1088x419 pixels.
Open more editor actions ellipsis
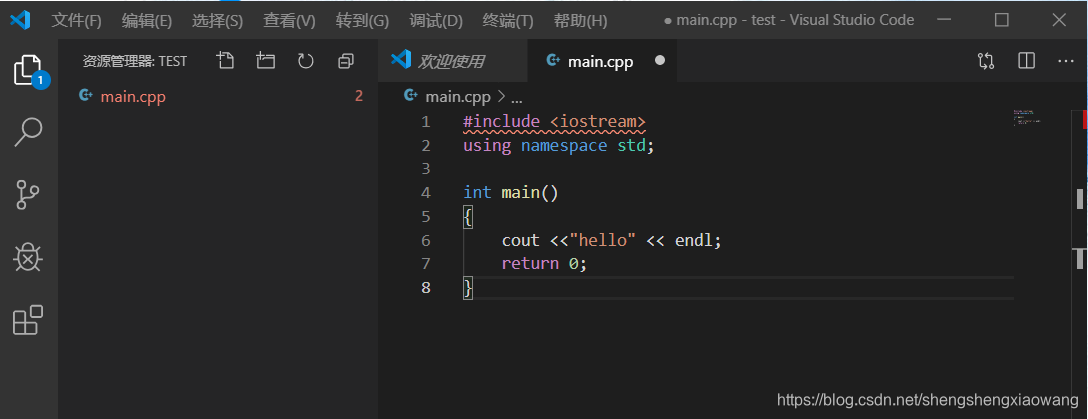tap(1066, 61)
